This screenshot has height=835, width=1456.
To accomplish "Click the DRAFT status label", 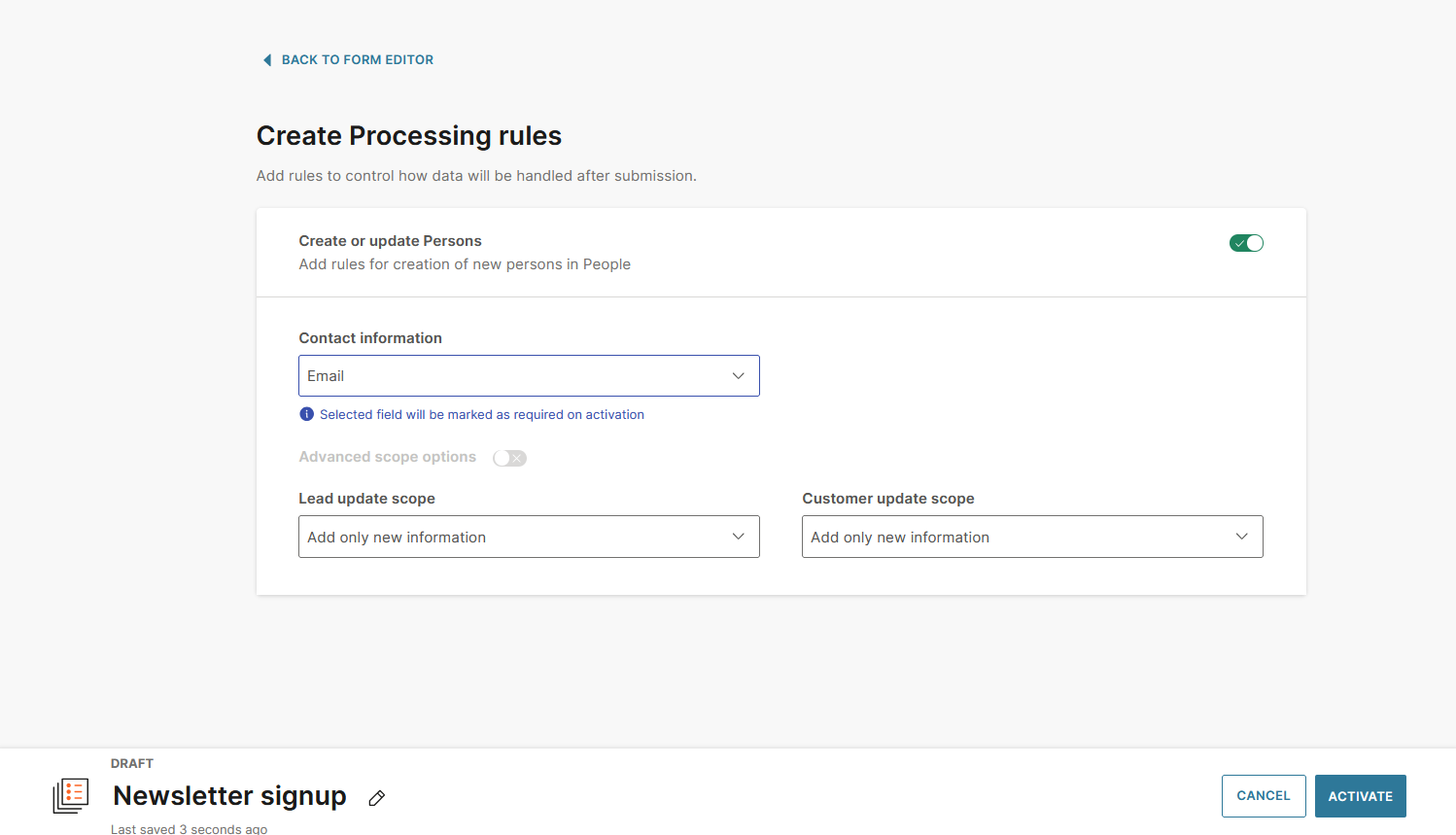I will tap(132, 763).
